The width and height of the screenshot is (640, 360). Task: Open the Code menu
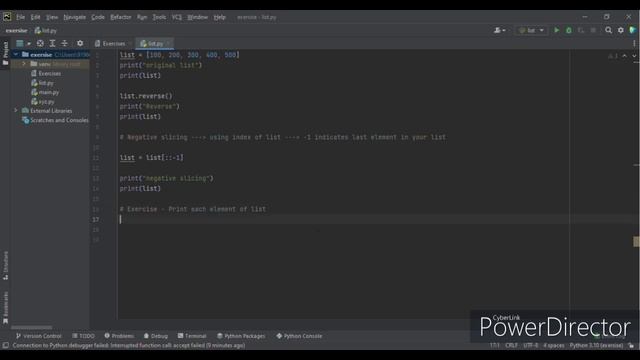coord(98,17)
